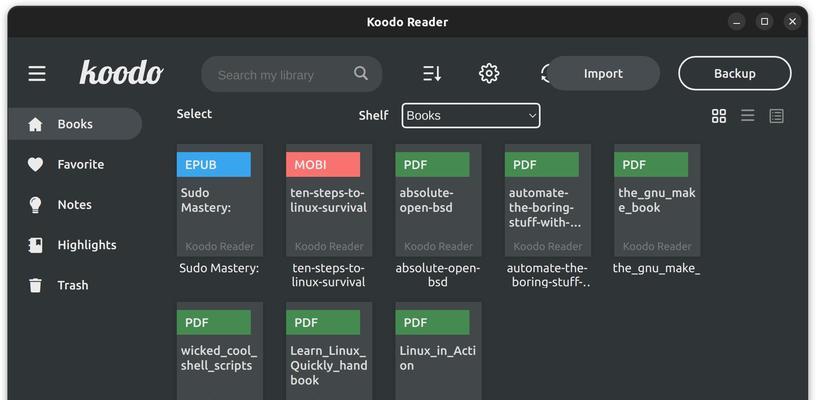Open the Highlights sidebar item
Viewport: 816px width, 400px height.
tap(75, 245)
